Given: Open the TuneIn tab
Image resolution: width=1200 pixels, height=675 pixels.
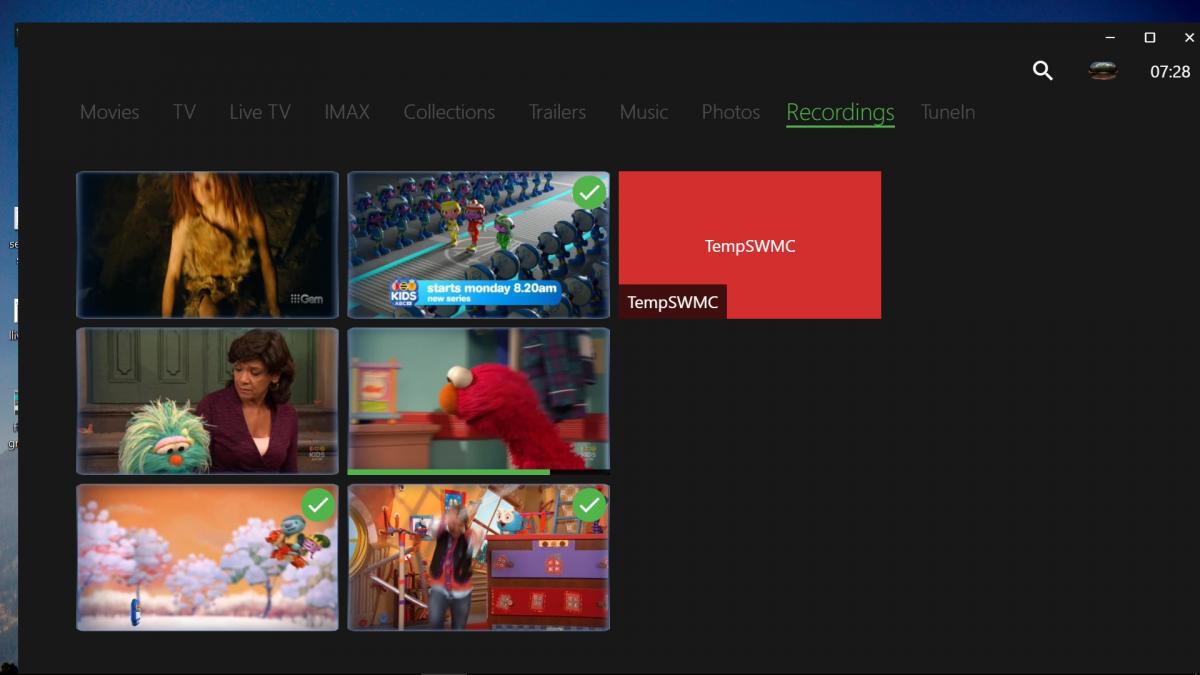Looking at the screenshot, I should [x=948, y=112].
